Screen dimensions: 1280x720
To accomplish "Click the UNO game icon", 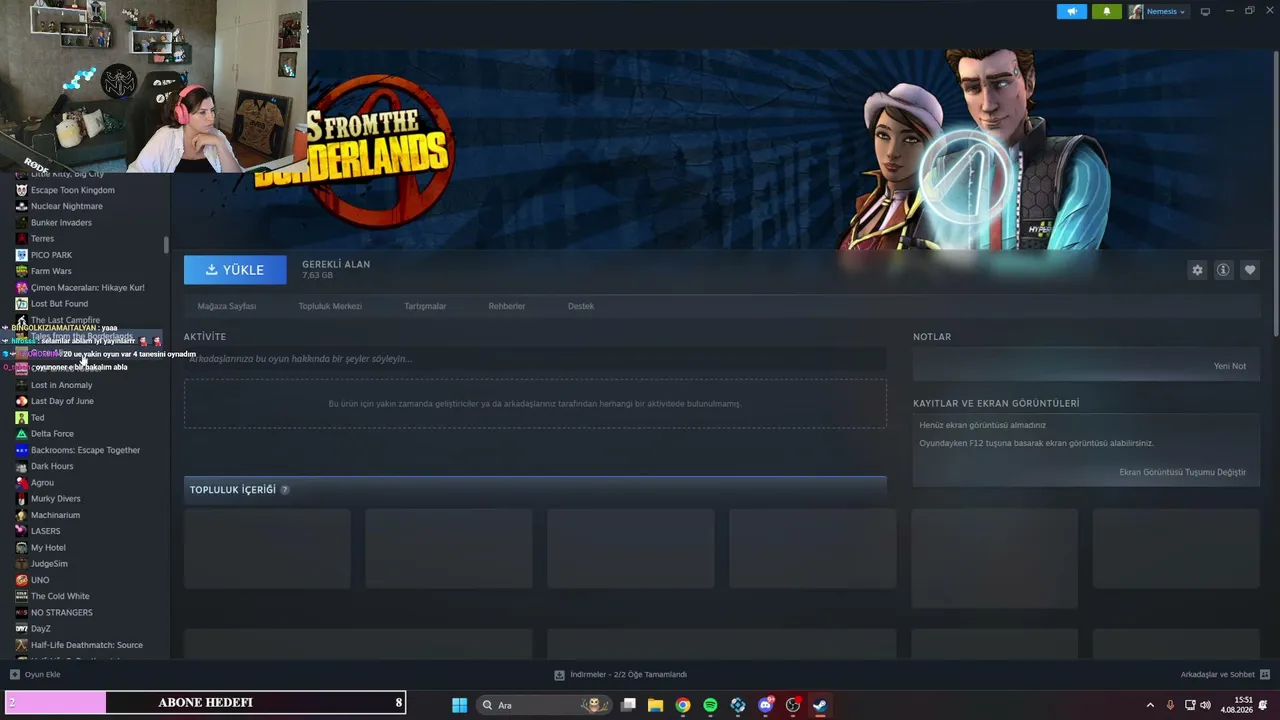I will click(x=22, y=580).
